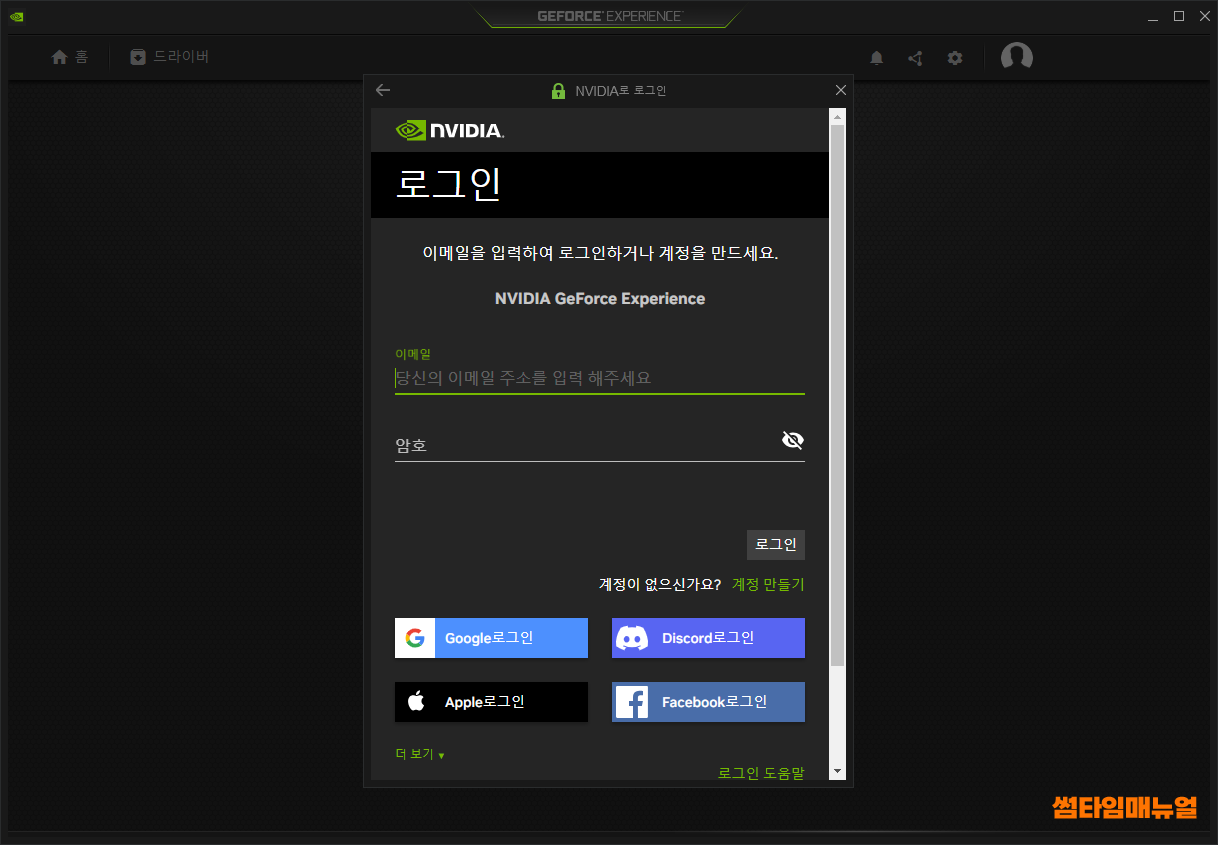The height and width of the screenshot is (845, 1218).
Task: Switch to the 드라이버 tab
Action: click(x=170, y=57)
